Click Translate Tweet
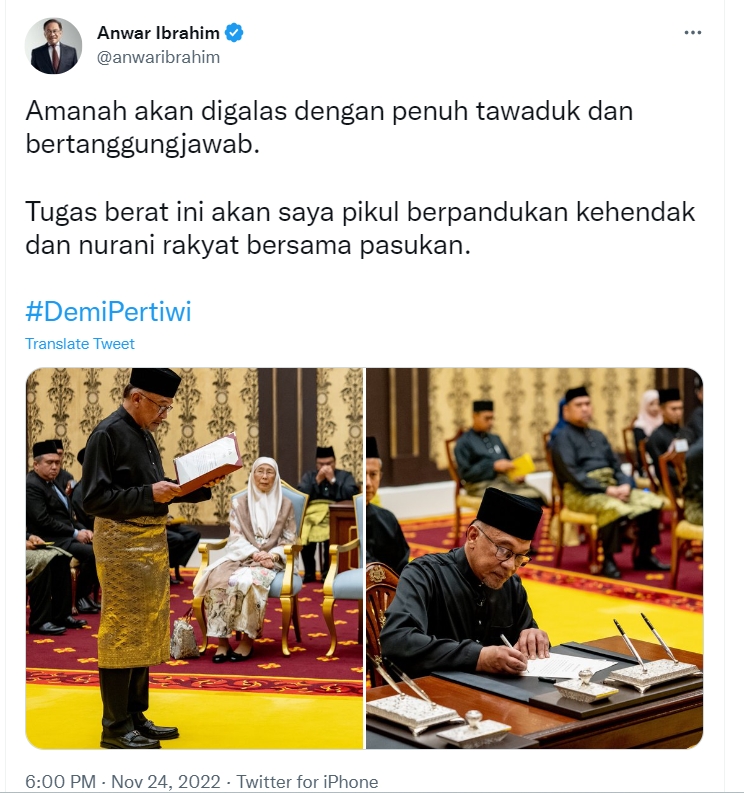The width and height of the screenshot is (744, 793). click(80, 344)
